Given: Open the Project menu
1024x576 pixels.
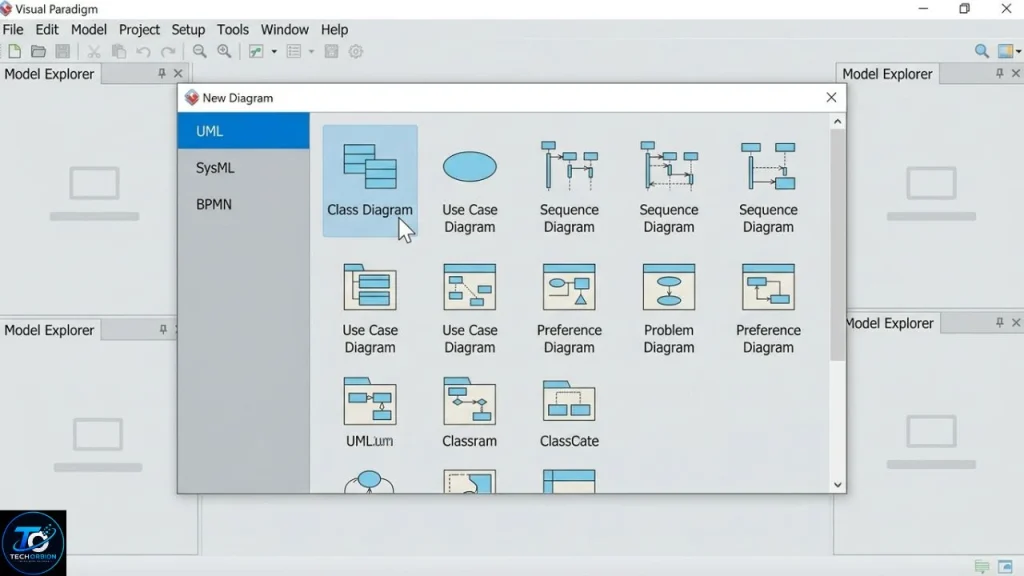Looking at the screenshot, I should coord(139,29).
